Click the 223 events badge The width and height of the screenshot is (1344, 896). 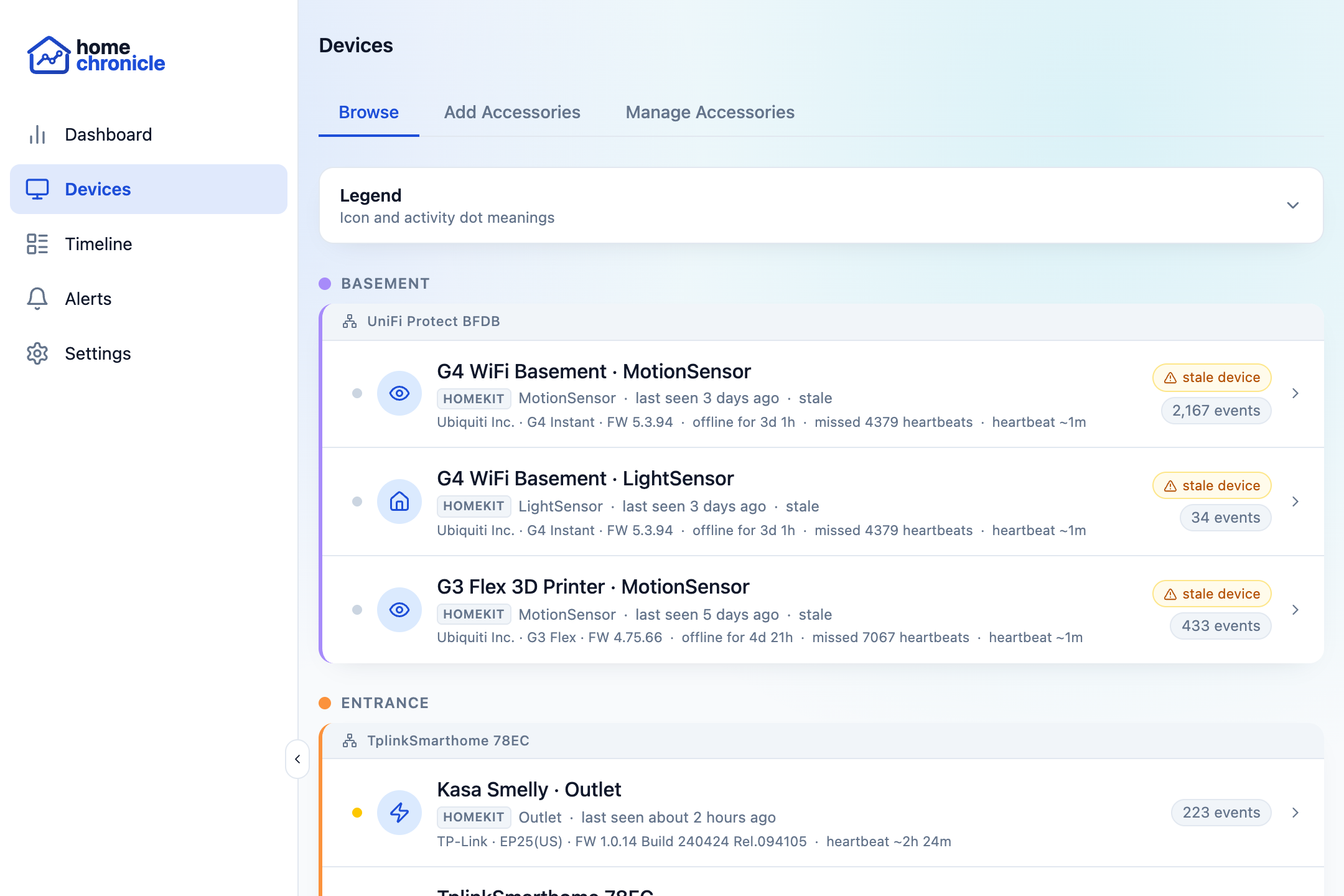click(1221, 813)
